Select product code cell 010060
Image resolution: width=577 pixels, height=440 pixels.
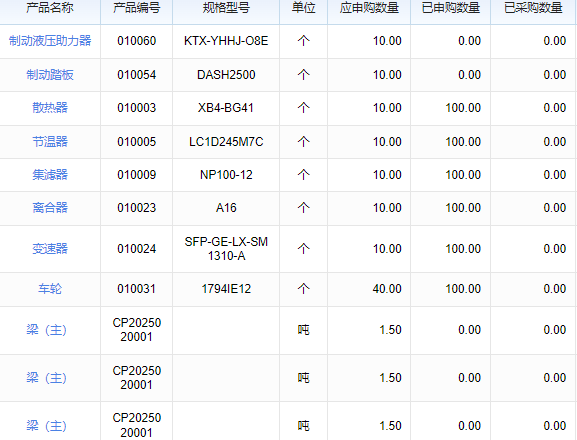tap(137, 41)
